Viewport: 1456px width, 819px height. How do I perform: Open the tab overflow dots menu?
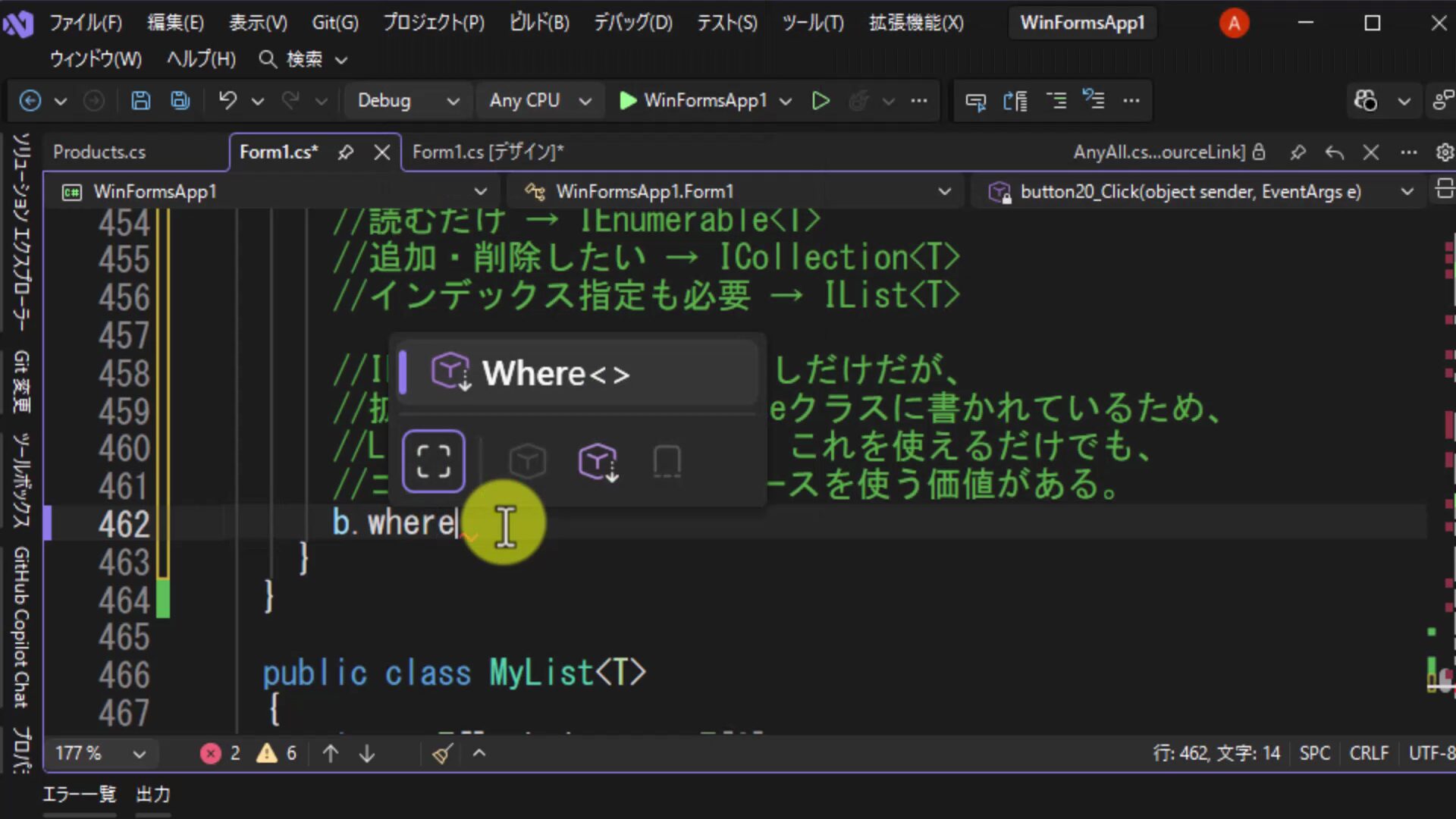coord(1409,152)
